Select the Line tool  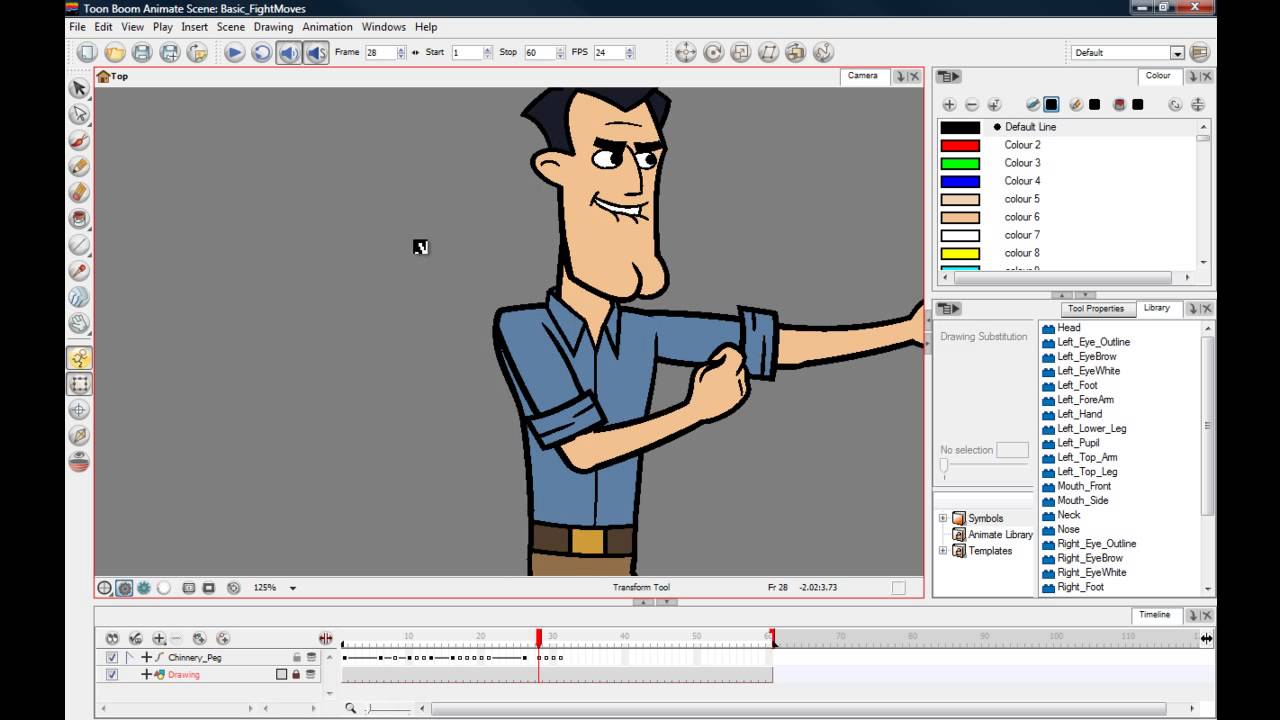pos(79,244)
